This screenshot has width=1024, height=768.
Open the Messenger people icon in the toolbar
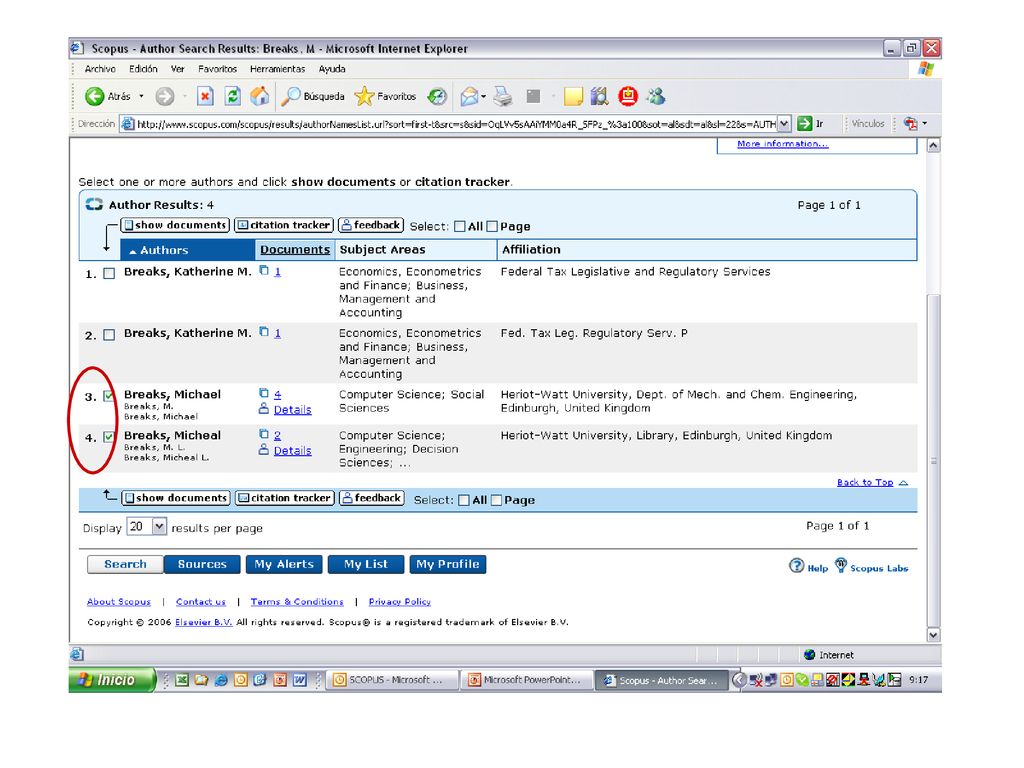[656, 97]
